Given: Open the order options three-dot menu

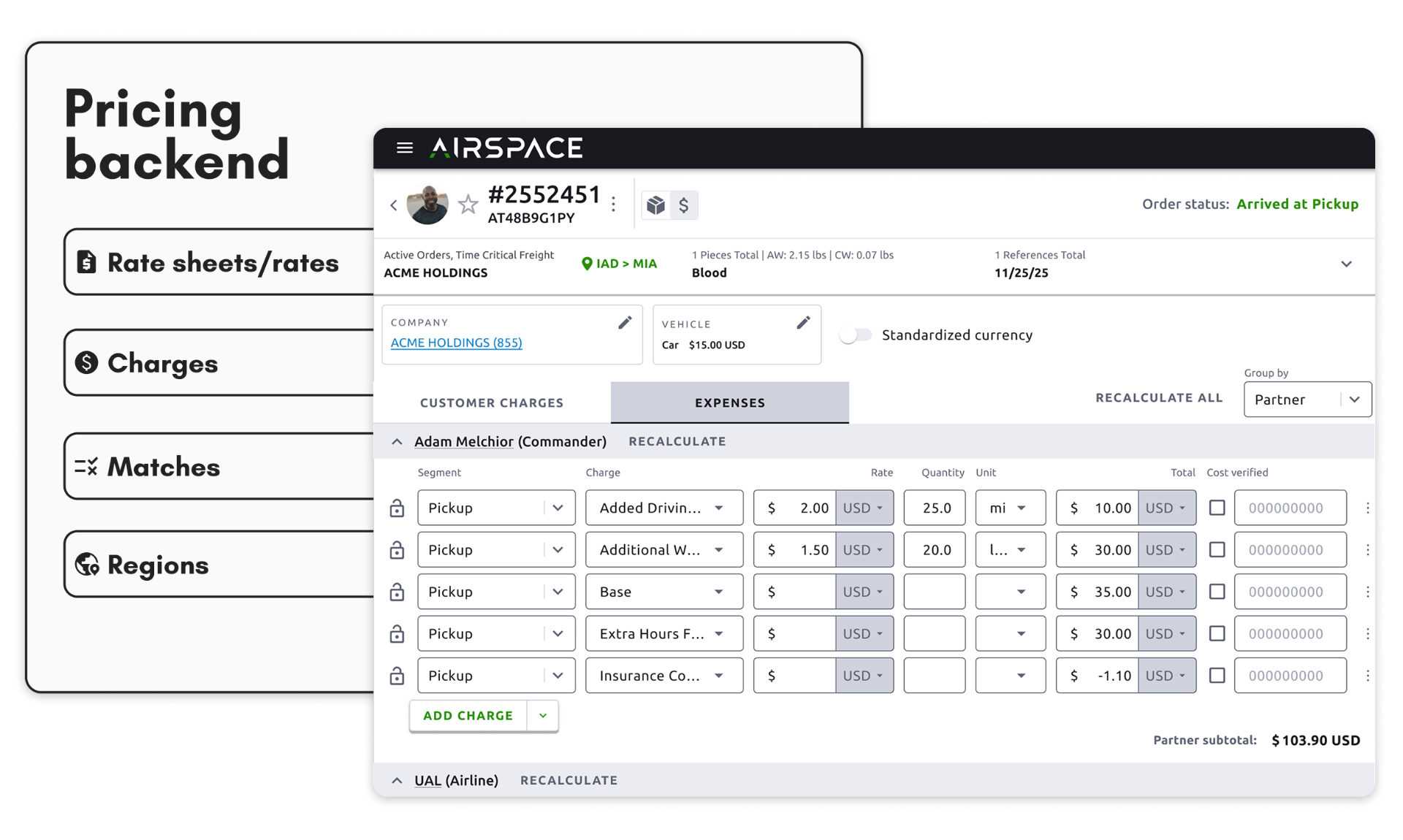Looking at the screenshot, I should (614, 205).
